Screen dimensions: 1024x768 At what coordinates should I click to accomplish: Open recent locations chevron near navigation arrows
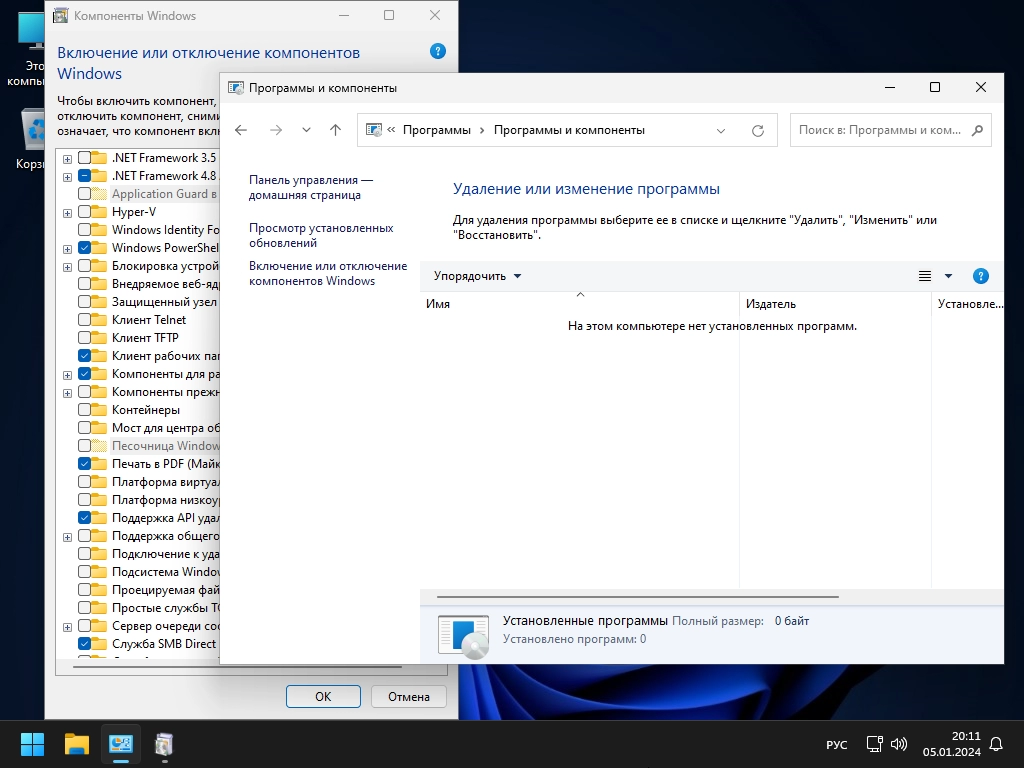pos(306,130)
